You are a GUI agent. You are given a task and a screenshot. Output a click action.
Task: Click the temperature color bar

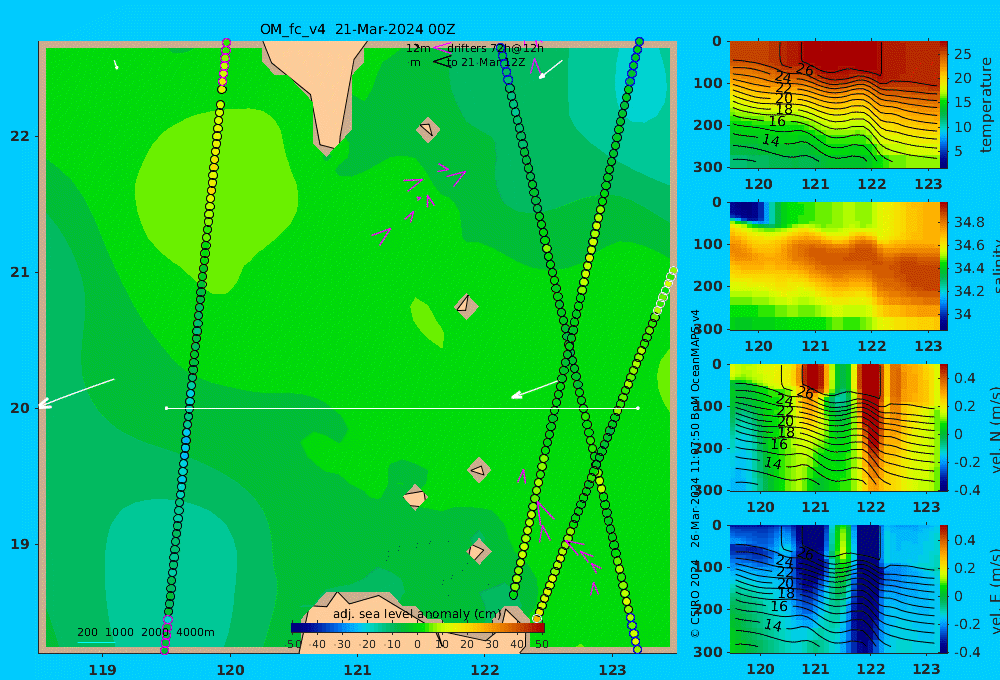coord(944,105)
